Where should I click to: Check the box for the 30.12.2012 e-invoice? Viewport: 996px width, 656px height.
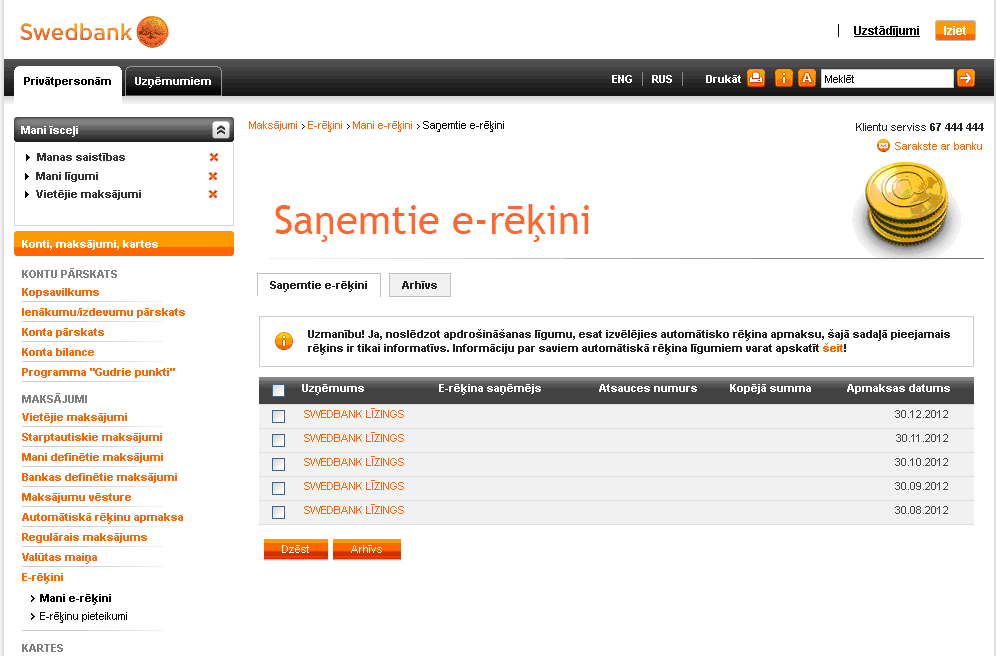[278, 416]
